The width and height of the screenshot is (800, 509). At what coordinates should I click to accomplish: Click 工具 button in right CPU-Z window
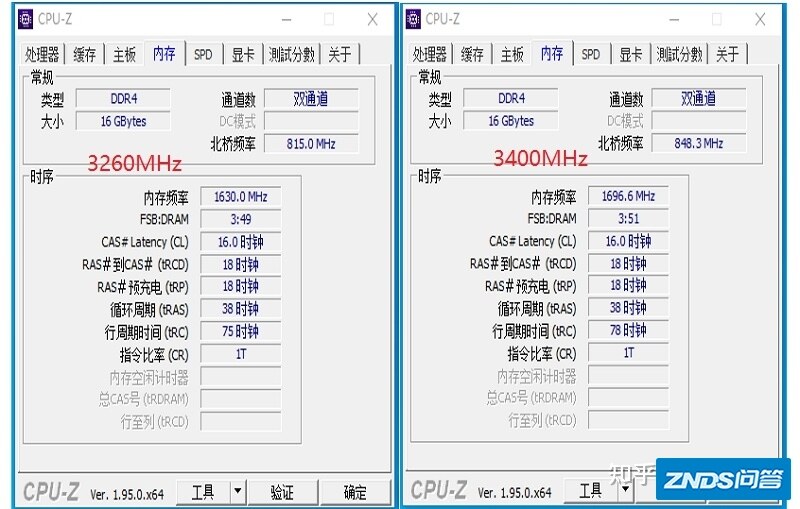591,491
